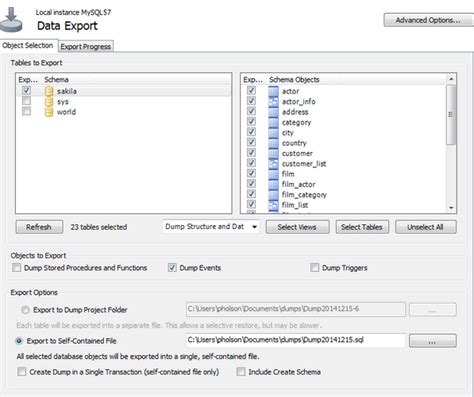Screen dimensions: 474x397
Task: Click the film_actor table icon
Action: click(x=273, y=184)
